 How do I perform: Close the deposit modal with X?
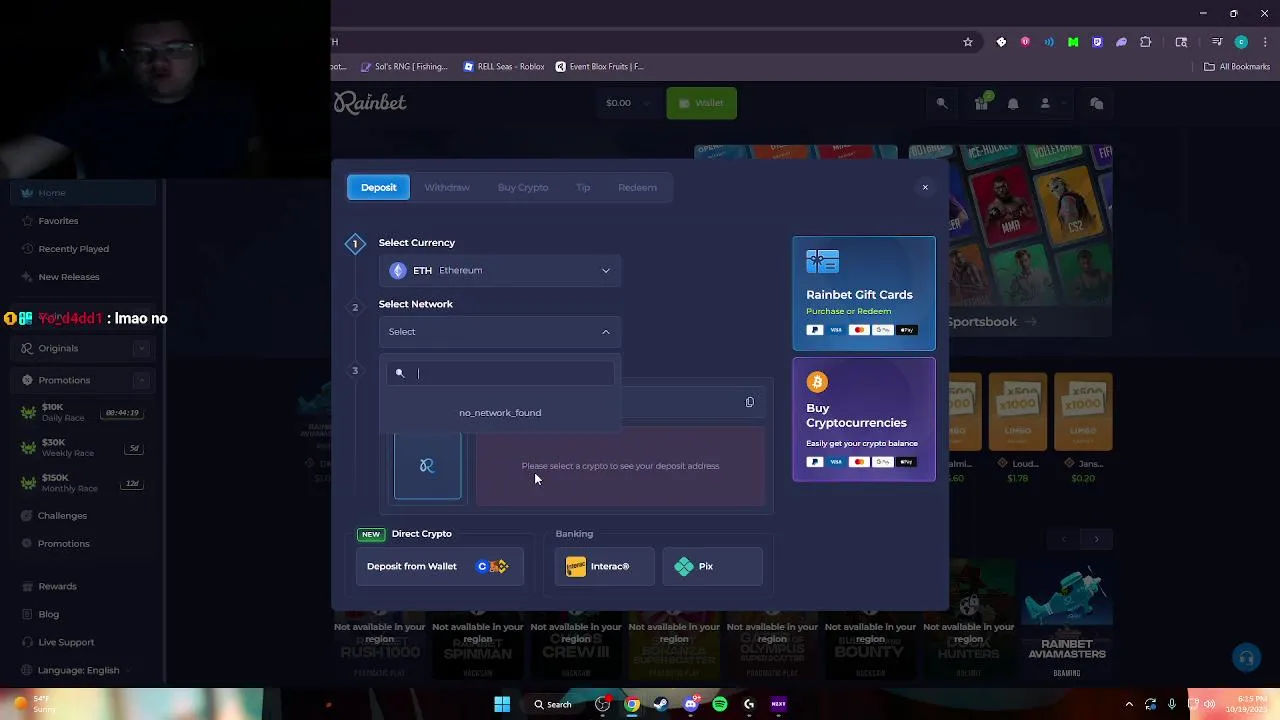pyautogui.click(x=925, y=187)
